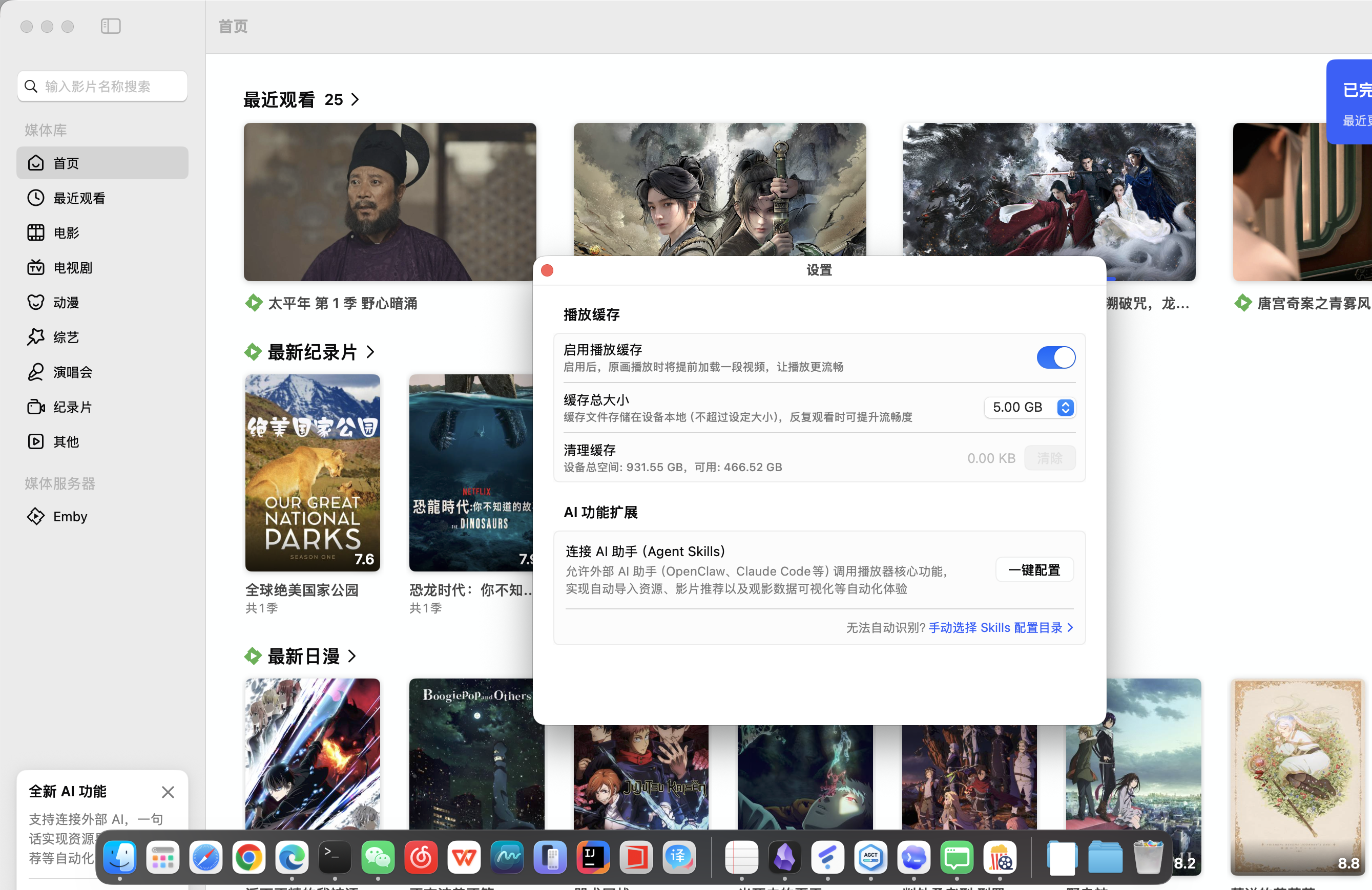1372x890 pixels.
Task: Open the Emby media server
Action: (x=102, y=516)
